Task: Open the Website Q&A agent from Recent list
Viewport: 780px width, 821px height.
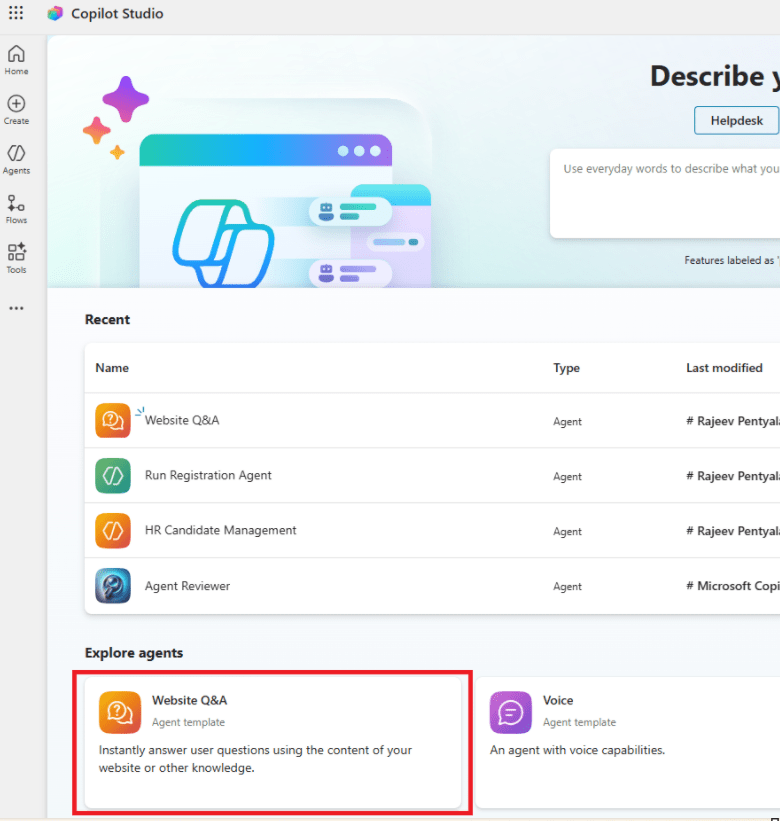Action: click(x=182, y=421)
